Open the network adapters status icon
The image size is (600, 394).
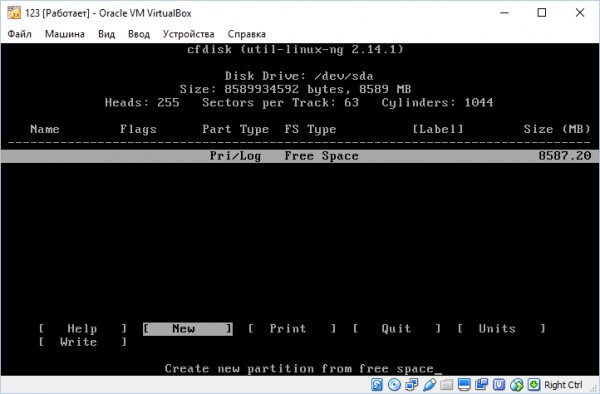click(412, 384)
